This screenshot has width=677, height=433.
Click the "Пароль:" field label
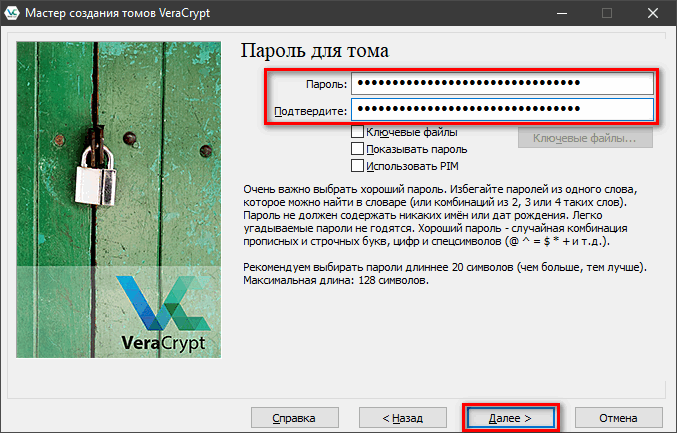327,84
